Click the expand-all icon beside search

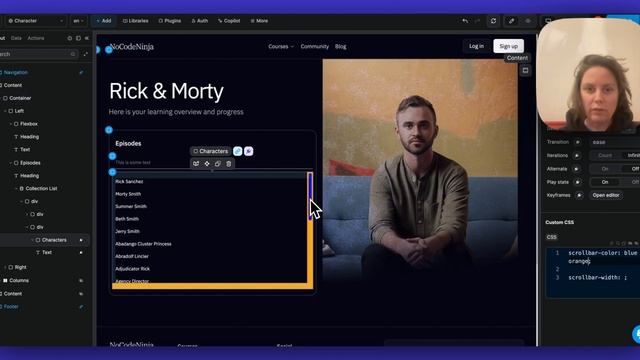pos(85,54)
